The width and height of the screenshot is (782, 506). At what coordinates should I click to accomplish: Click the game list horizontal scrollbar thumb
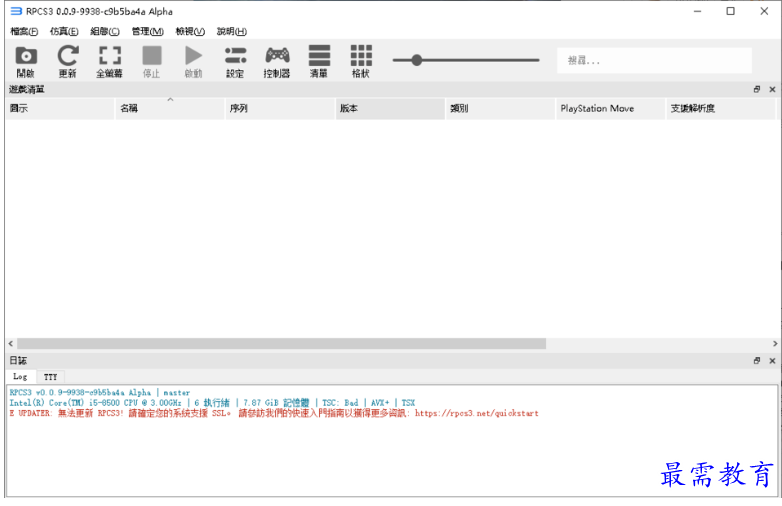282,343
